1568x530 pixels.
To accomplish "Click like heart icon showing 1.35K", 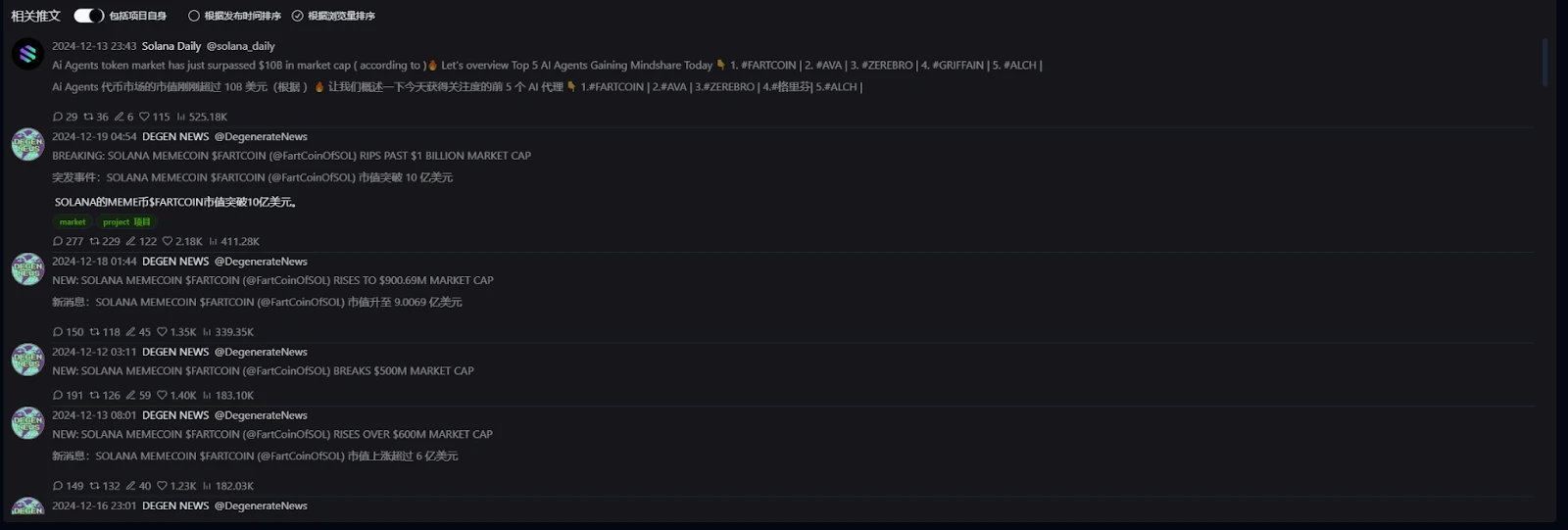I will click(163, 332).
